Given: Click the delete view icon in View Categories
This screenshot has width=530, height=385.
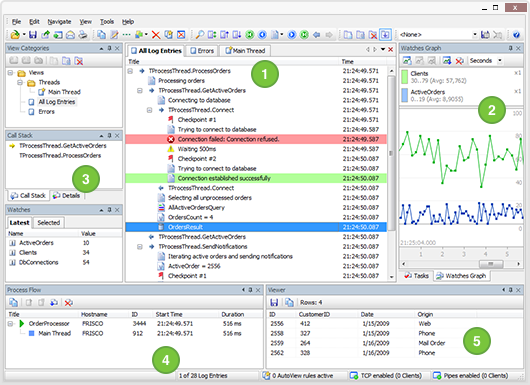Looking at the screenshot, I should pos(79,61).
